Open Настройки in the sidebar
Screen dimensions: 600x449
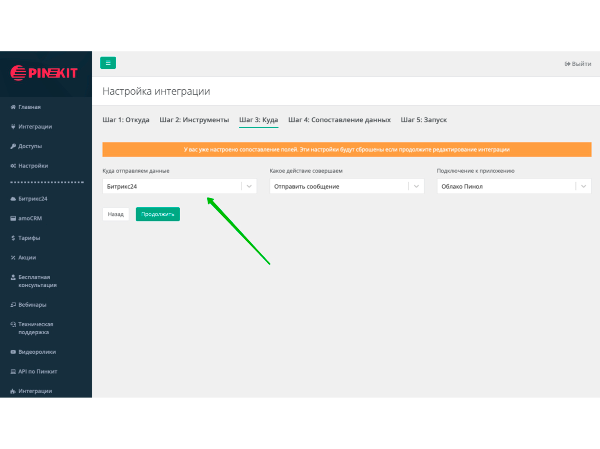[x=32, y=166]
